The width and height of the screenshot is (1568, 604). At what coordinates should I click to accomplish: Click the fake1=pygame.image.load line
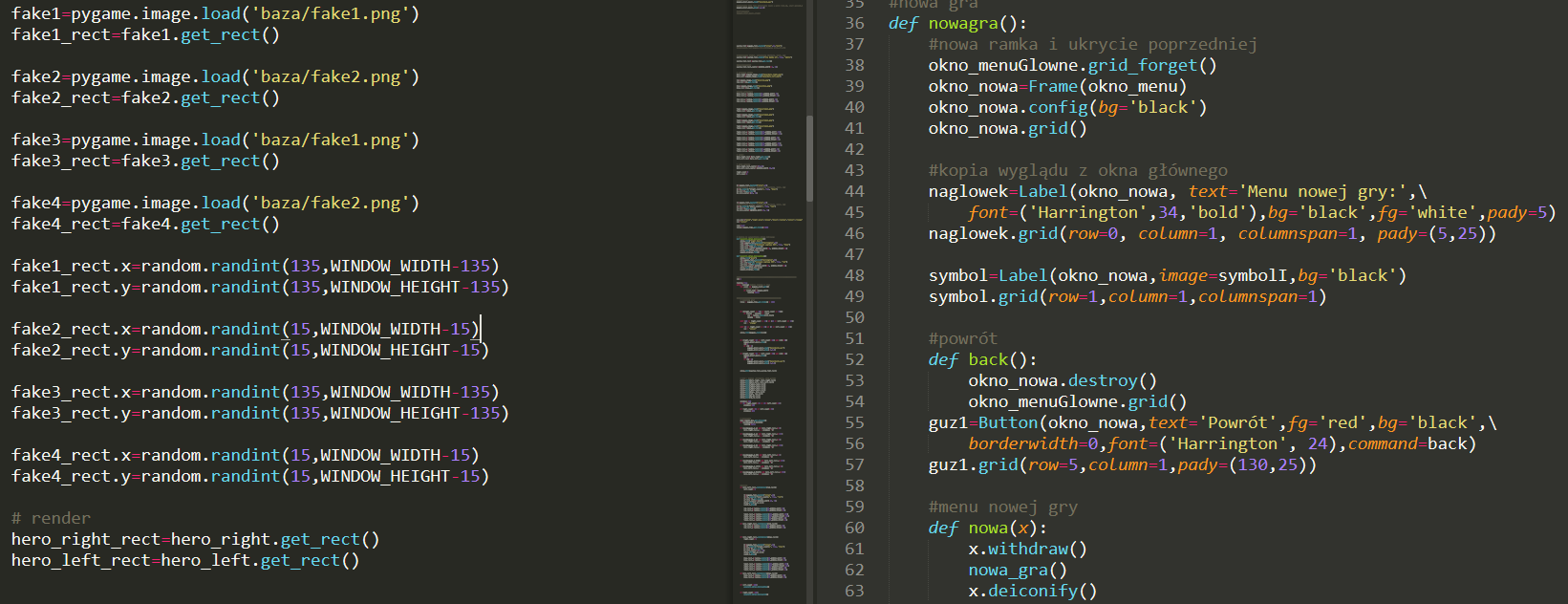(214, 13)
